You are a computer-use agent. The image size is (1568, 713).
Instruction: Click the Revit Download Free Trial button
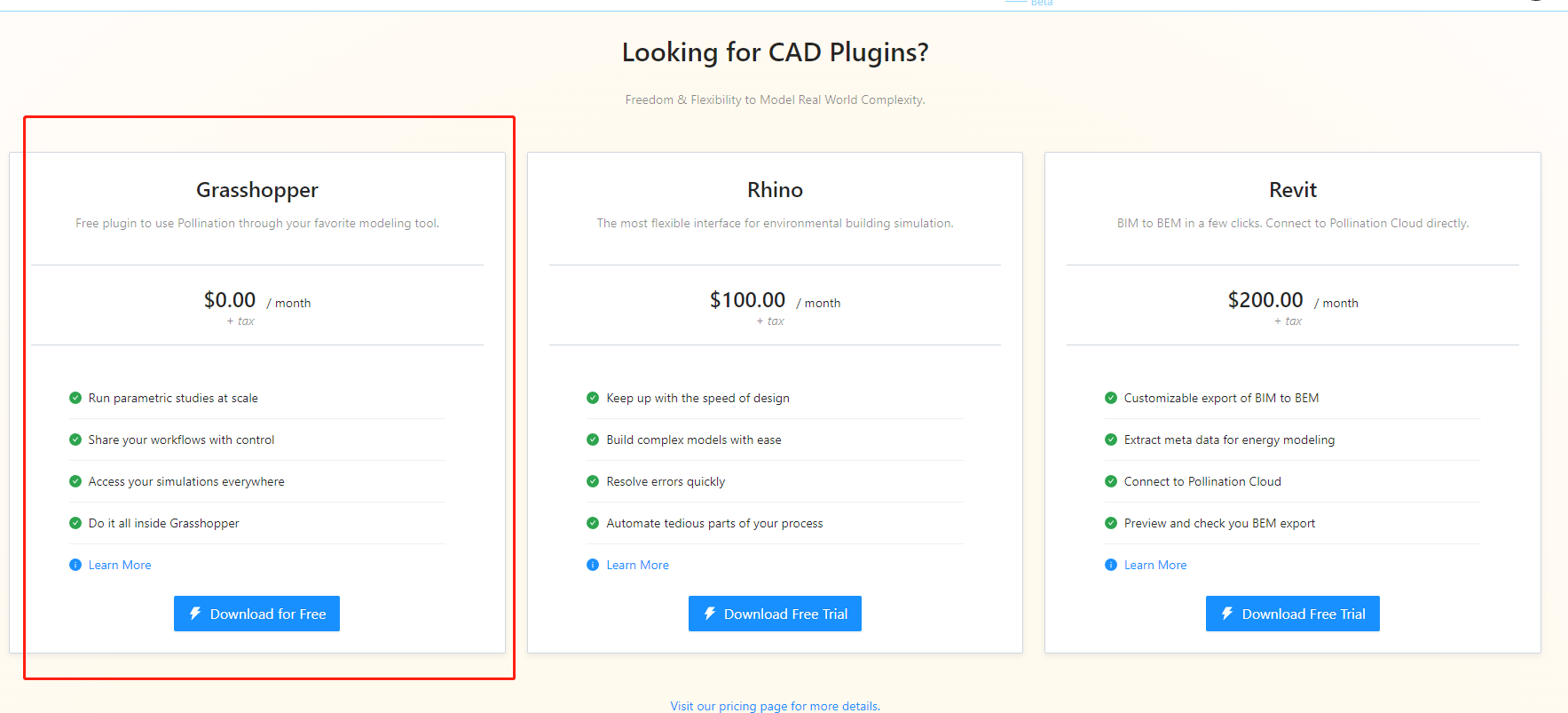(1292, 614)
